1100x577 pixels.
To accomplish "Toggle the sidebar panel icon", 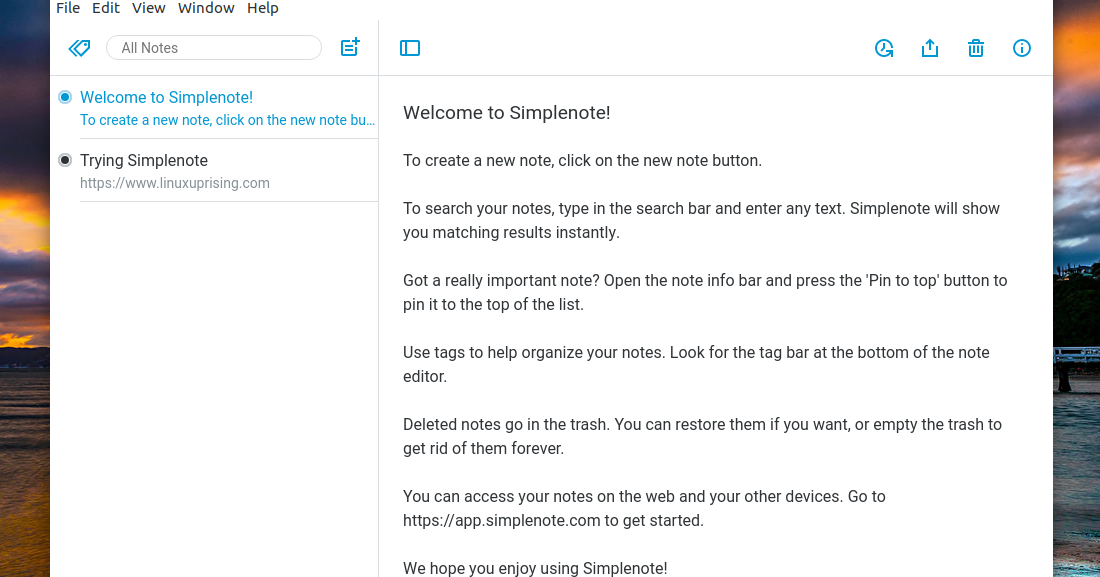I will [410, 48].
